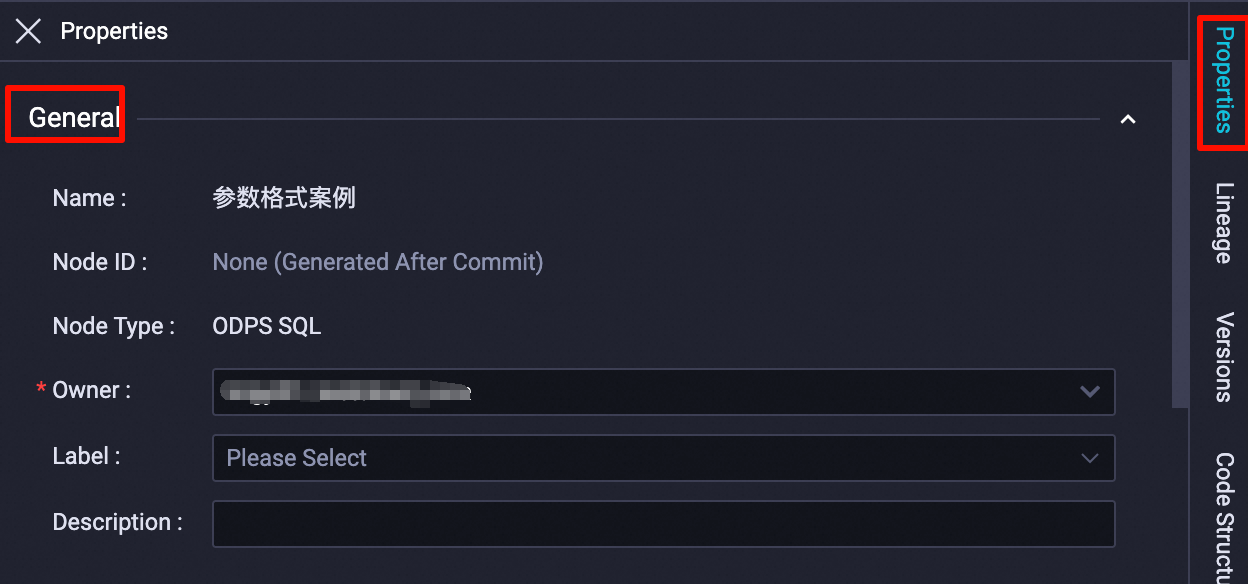The width and height of the screenshot is (1248, 584).
Task: Close the Properties panel with the X icon
Action: click(28, 31)
